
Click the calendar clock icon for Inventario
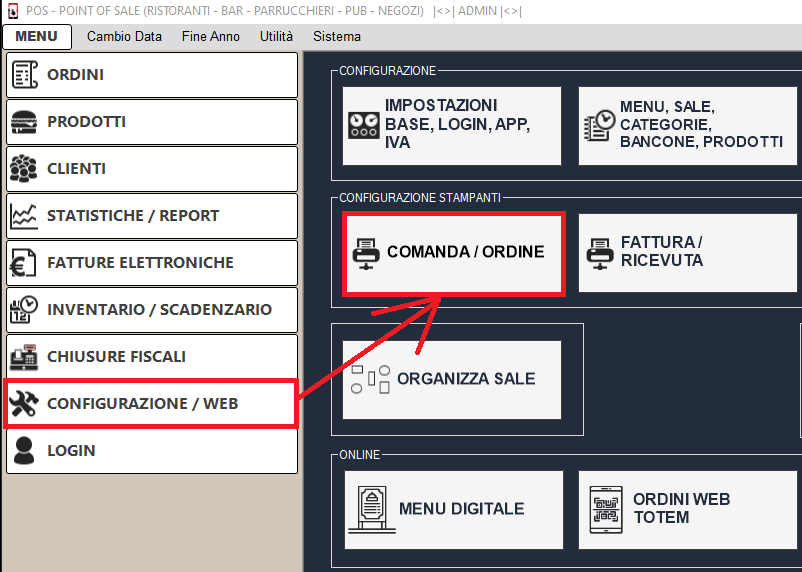click(x=24, y=310)
